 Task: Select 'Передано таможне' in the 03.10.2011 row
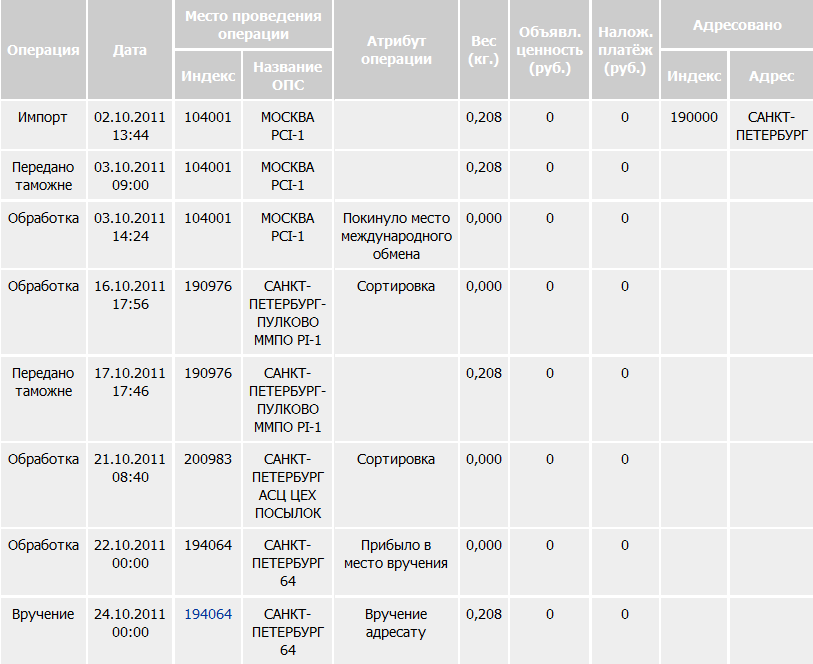[x=43, y=176]
